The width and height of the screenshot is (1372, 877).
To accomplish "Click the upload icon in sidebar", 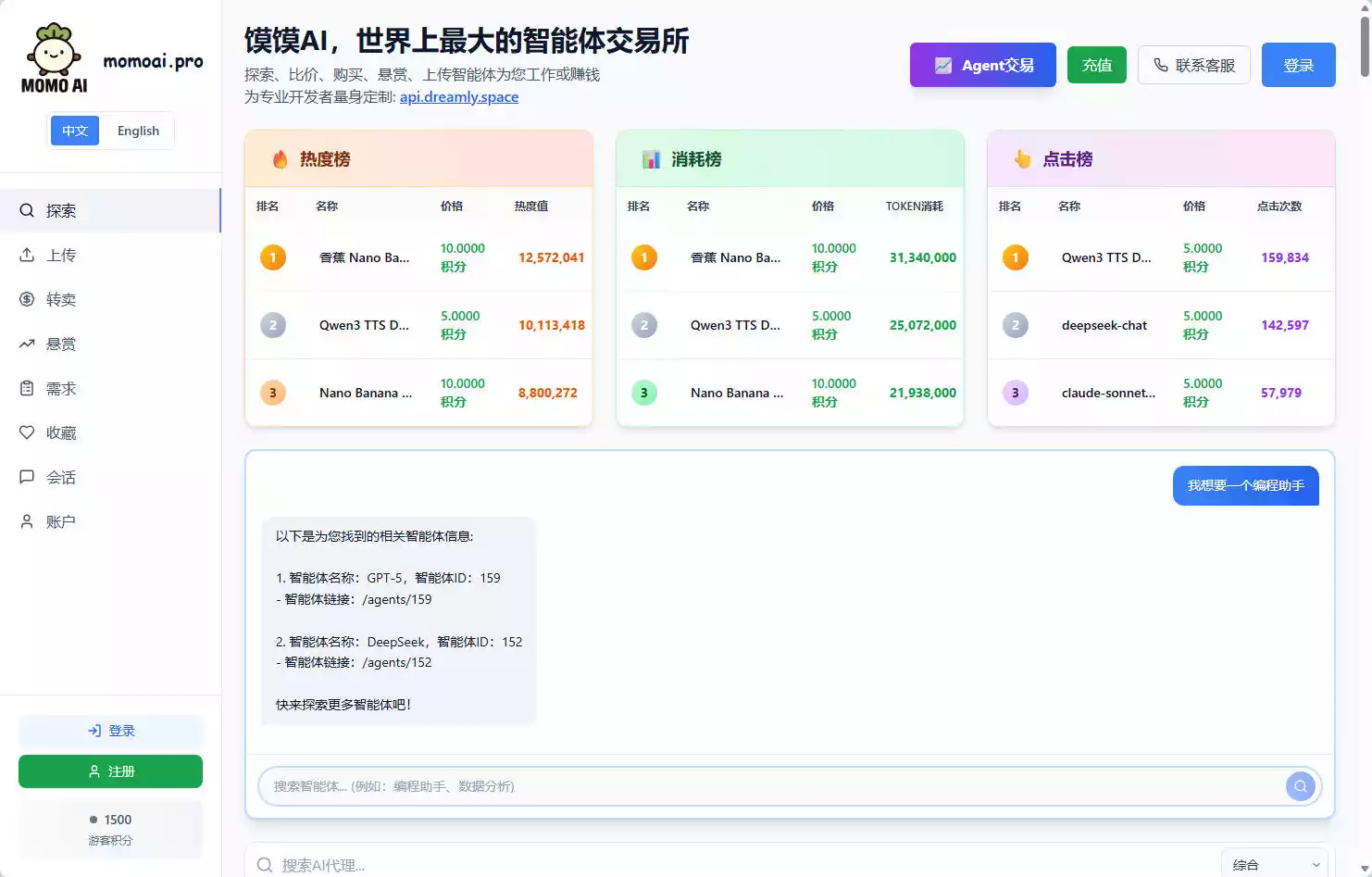I will coord(27,255).
